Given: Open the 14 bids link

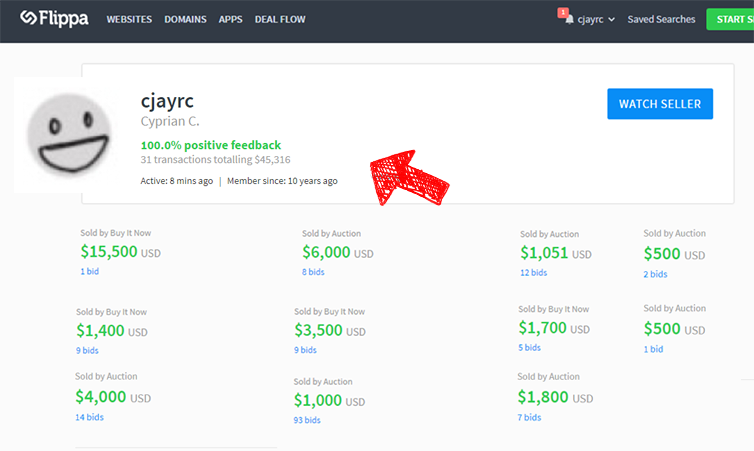Looking at the screenshot, I should pos(89,417).
